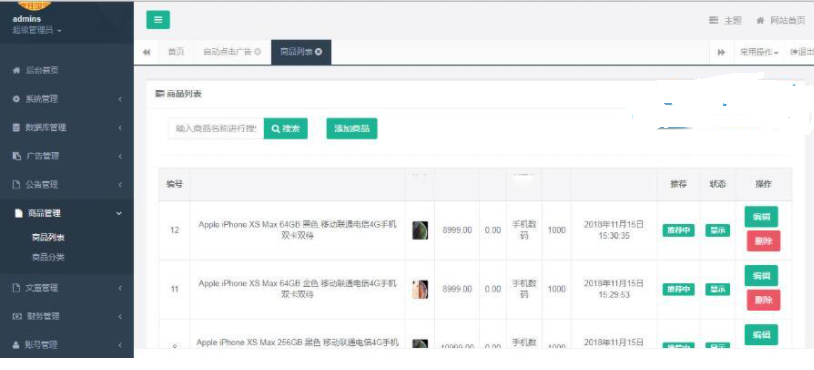Expand 广告管理 using its chevron
814x370 pixels.
[120, 156]
